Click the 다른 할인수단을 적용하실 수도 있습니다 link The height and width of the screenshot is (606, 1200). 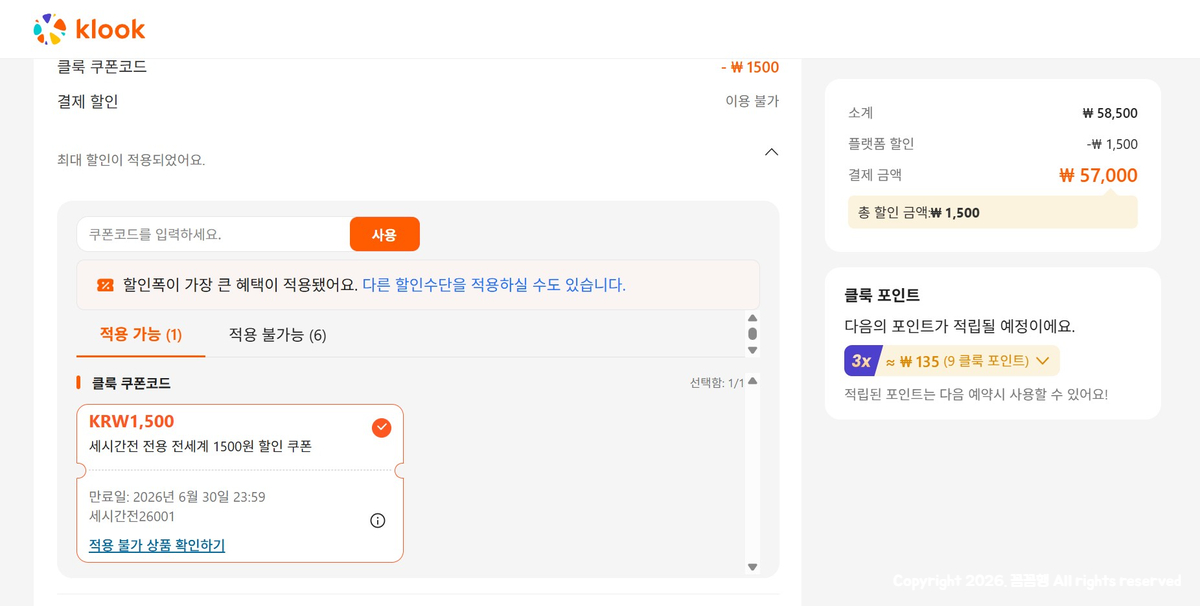pyautogui.click(x=494, y=285)
